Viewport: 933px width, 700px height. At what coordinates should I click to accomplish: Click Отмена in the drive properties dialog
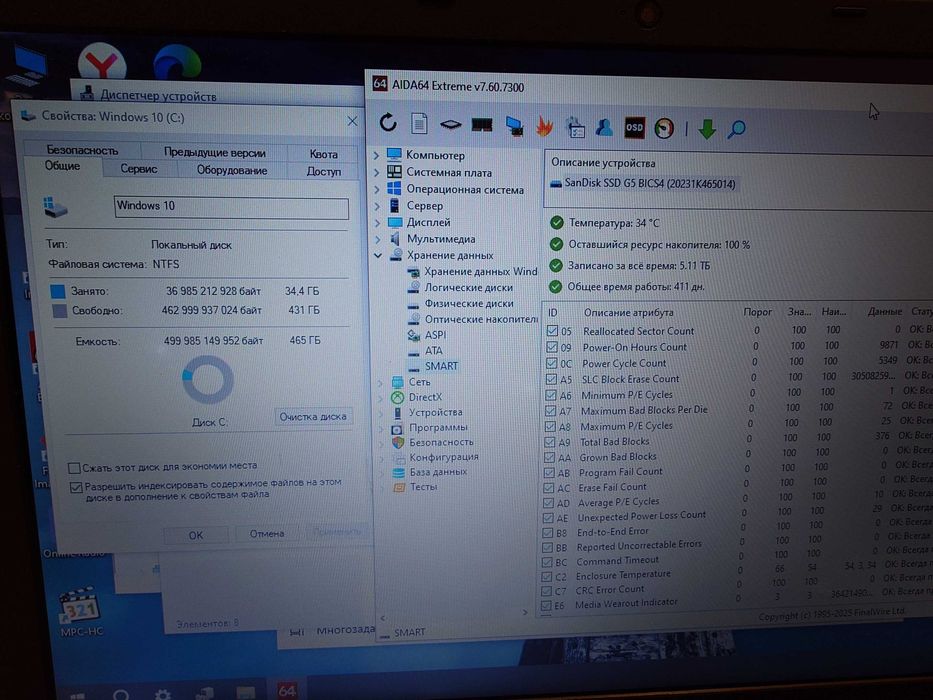click(x=267, y=534)
